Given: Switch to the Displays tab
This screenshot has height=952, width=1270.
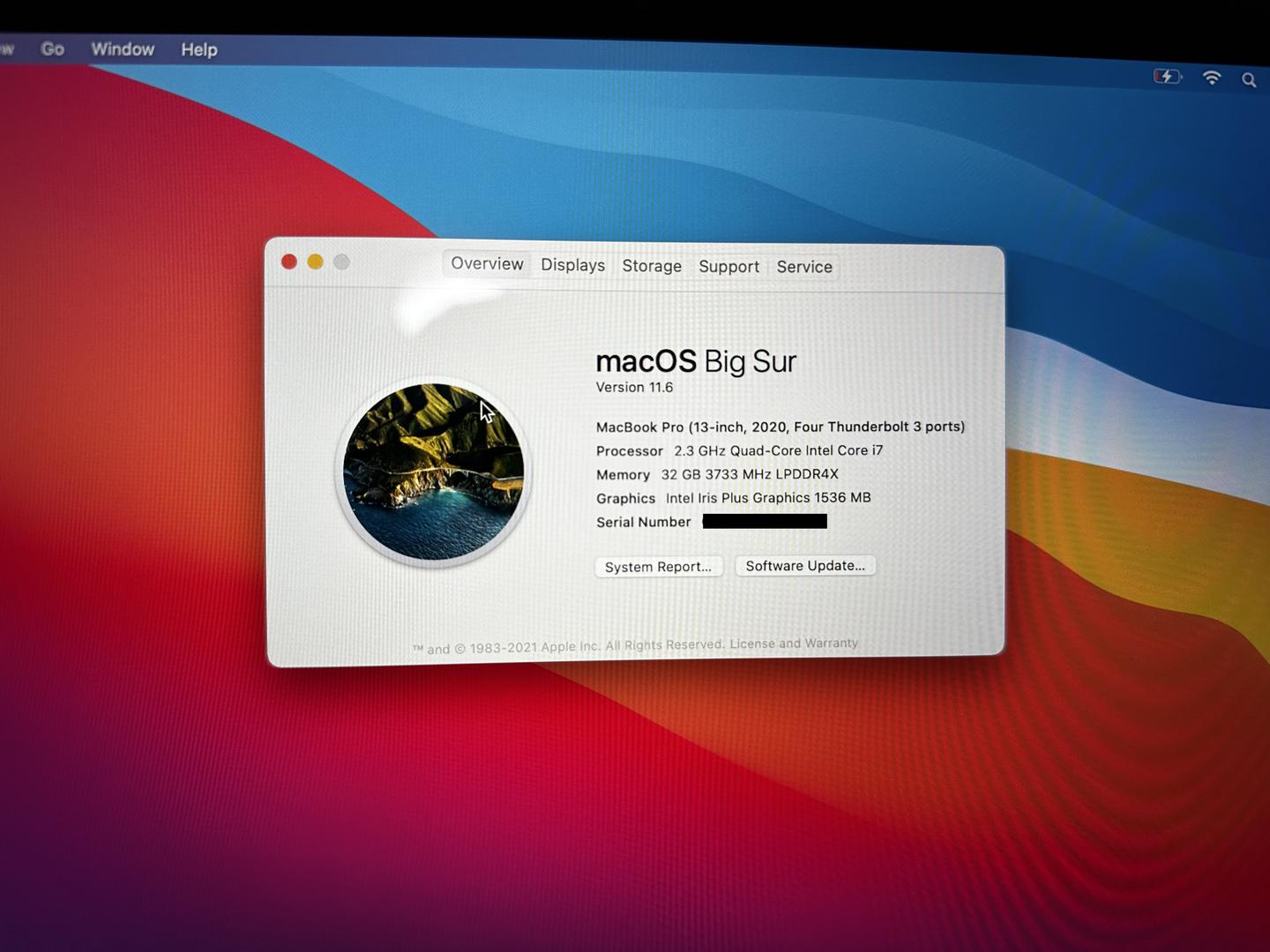Looking at the screenshot, I should click(572, 264).
